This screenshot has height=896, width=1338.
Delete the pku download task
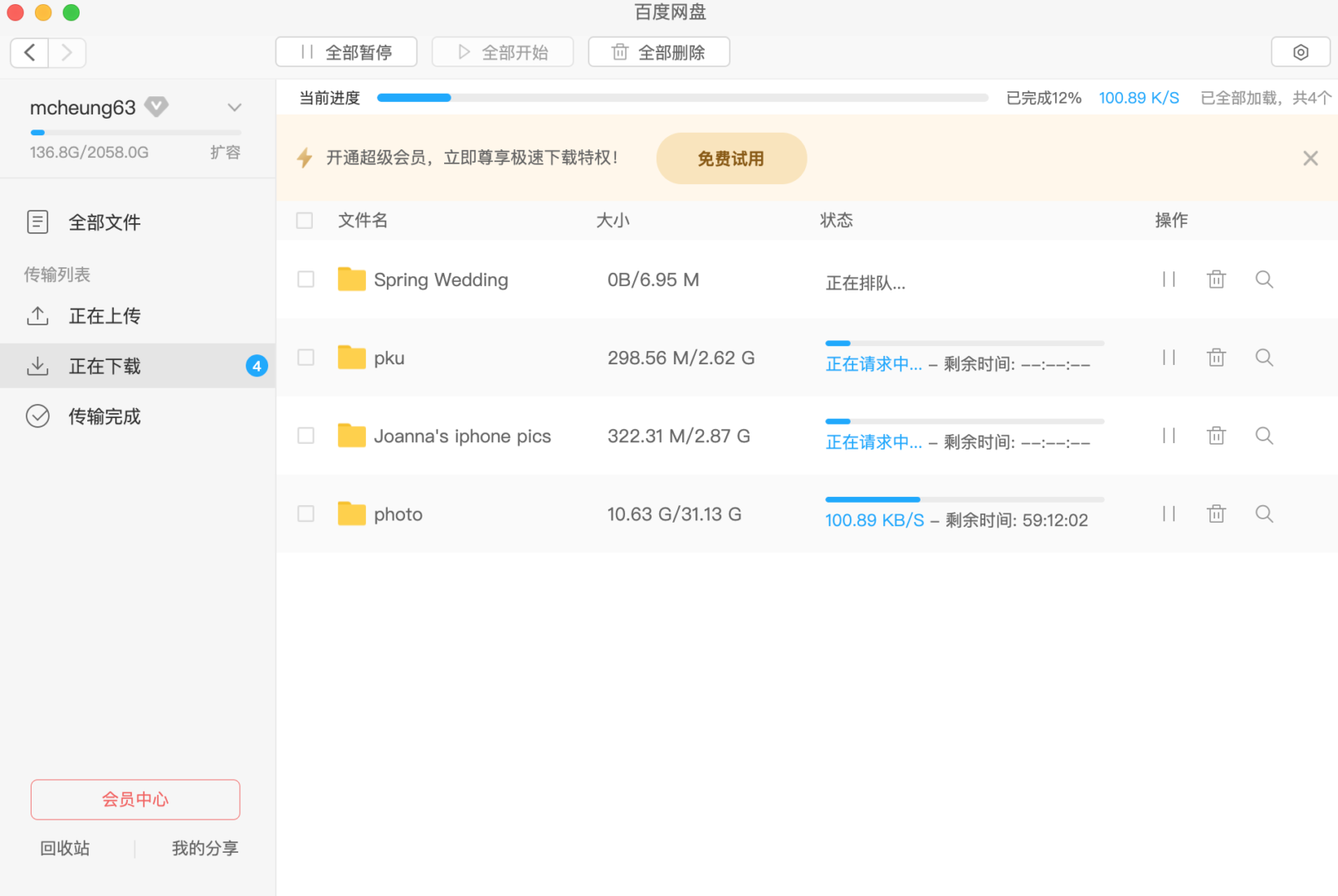coord(1216,357)
